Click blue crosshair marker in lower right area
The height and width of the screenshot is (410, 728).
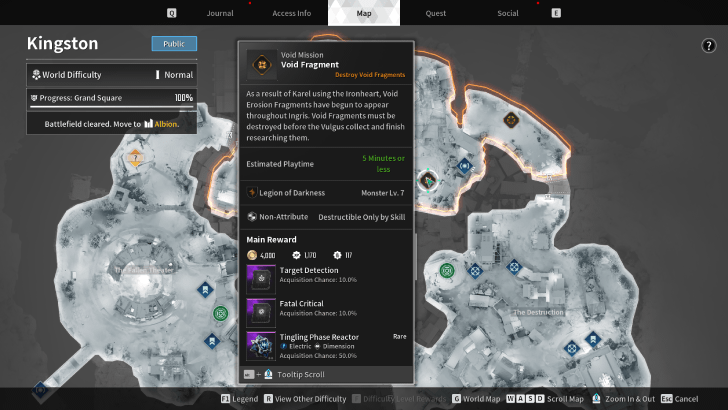click(572, 348)
